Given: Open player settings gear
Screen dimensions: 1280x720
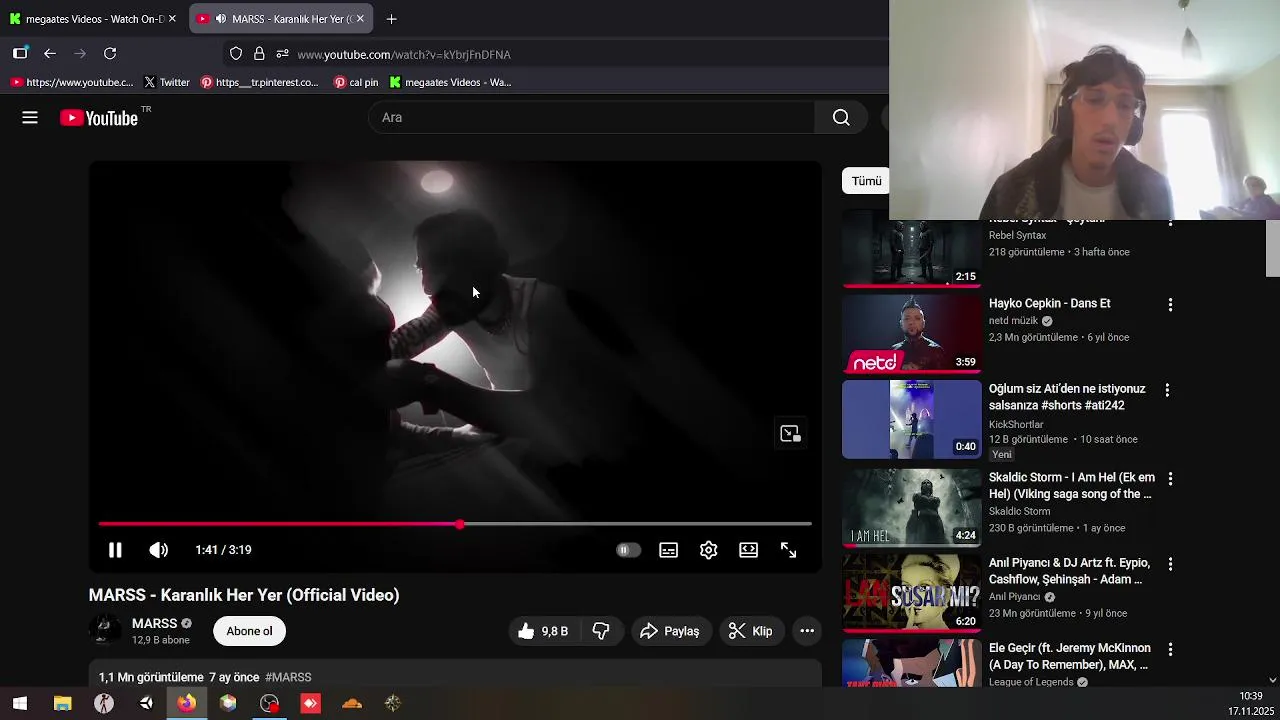Looking at the screenshot, I should click(708, 550).
